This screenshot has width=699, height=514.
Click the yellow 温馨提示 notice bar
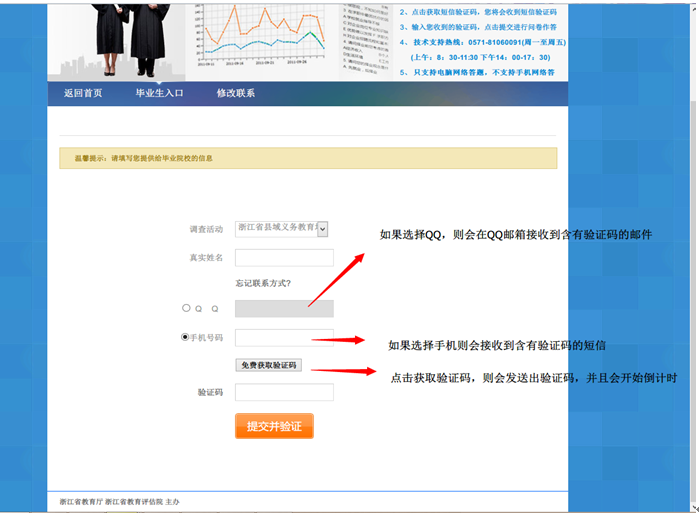308,158
